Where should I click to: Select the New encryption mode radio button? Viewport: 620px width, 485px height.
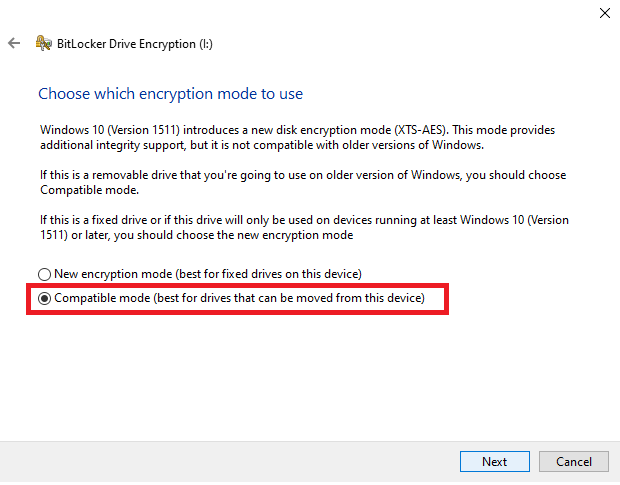click(44, 274)
